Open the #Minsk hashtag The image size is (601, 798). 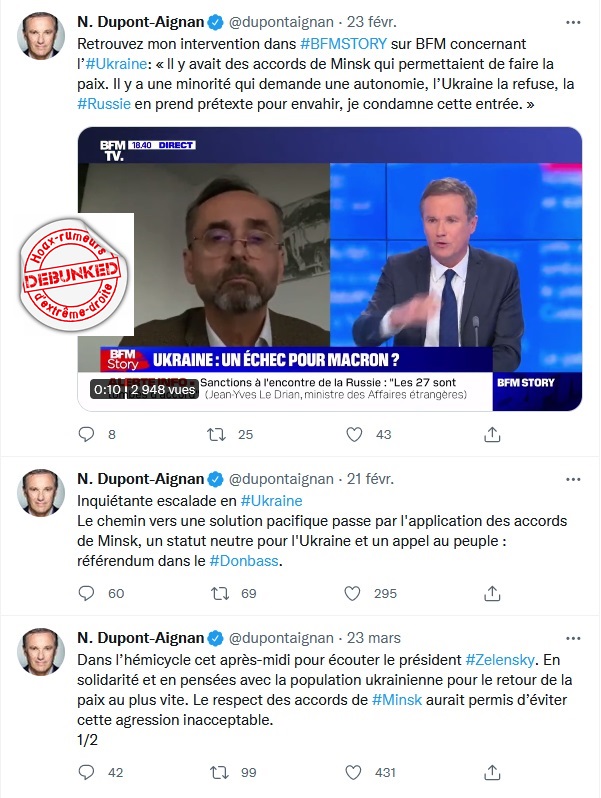[x=397, y=700]
